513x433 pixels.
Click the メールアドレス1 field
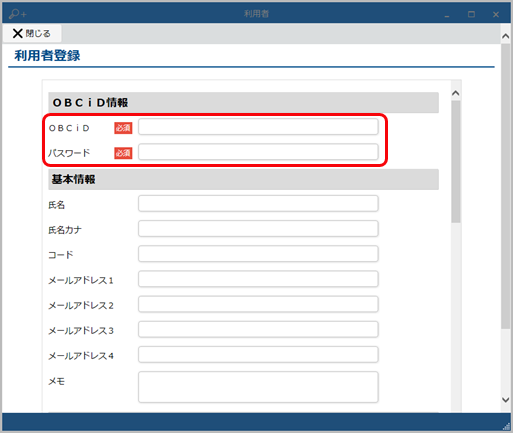[x=258, y=279]
